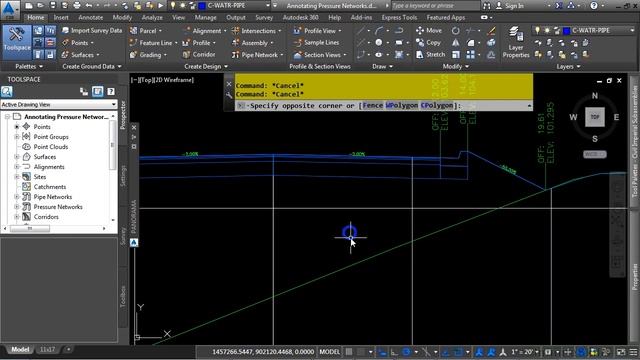
Task: Toggle the grid display in status bar
Action: (x=349, y=351)
